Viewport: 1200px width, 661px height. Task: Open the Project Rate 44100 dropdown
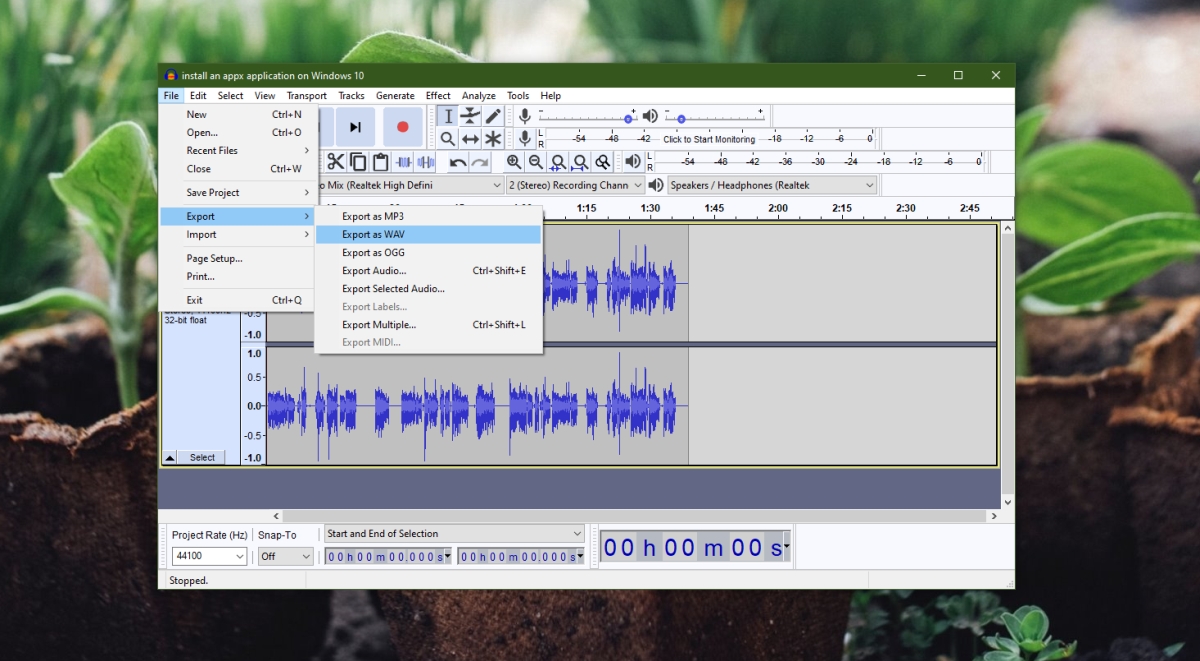point(209,556)
